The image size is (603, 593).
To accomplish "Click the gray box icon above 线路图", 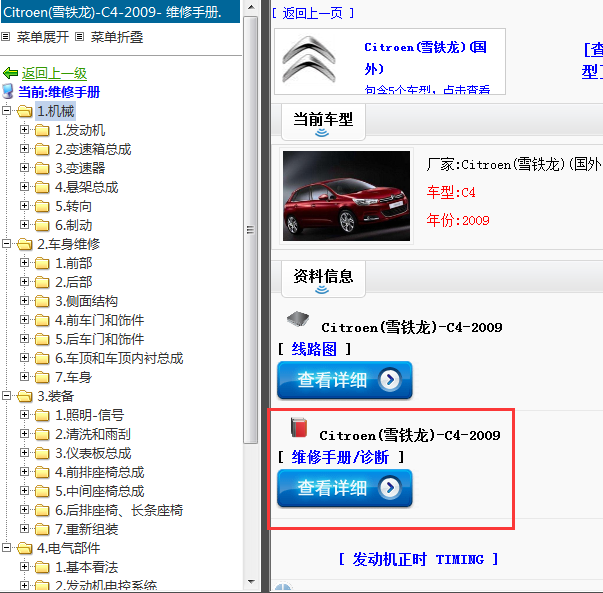I will (x=298, y=319).
